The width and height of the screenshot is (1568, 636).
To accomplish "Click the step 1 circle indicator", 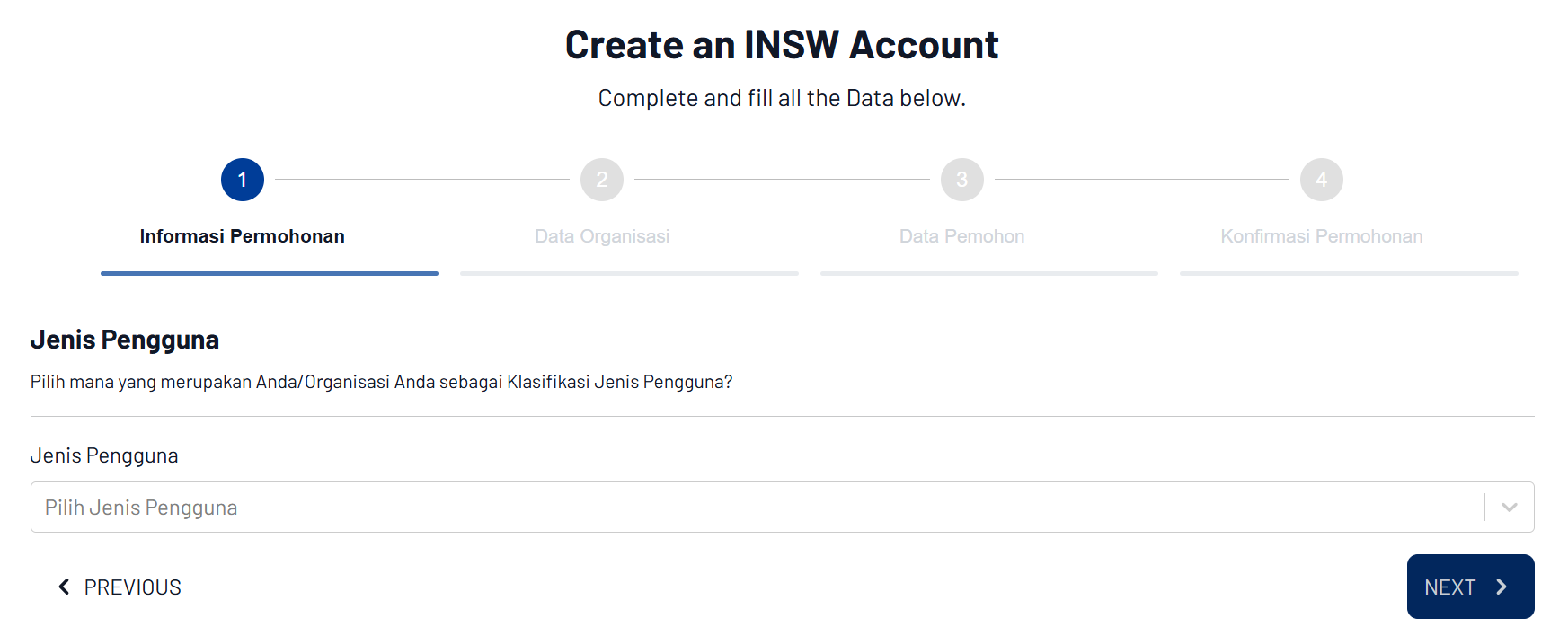I will tap(243, 180).
